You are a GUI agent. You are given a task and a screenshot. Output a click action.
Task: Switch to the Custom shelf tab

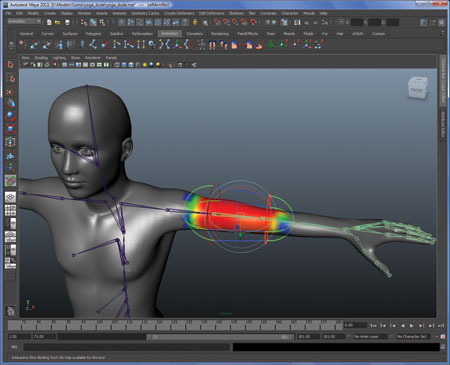coord(379,34)
